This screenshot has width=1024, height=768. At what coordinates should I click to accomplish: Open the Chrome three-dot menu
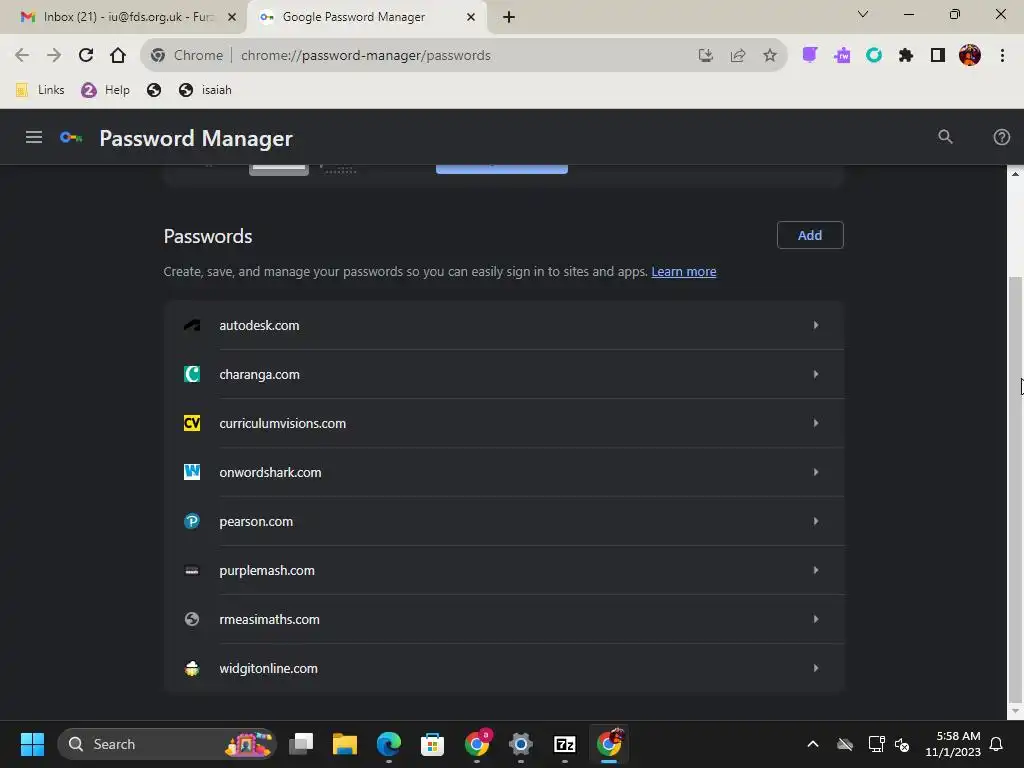tap(1002, 56)
